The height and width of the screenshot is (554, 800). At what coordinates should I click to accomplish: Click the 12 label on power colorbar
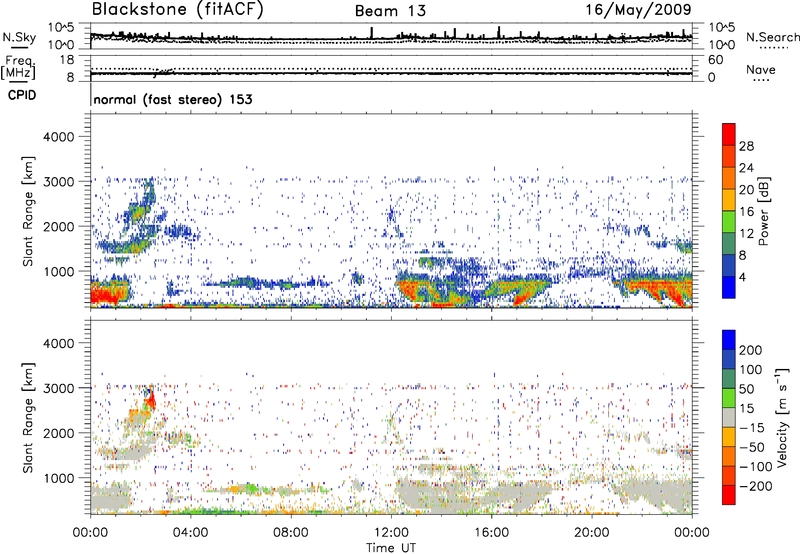click(x=746, y=234)
